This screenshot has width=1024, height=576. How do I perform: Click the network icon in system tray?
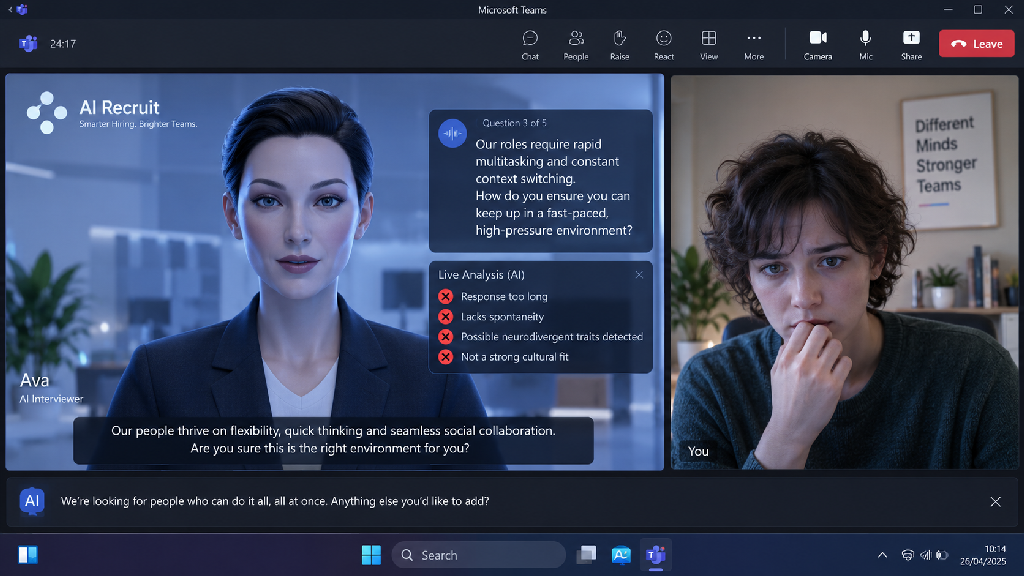pyautogui.click(x=908, y=555)
